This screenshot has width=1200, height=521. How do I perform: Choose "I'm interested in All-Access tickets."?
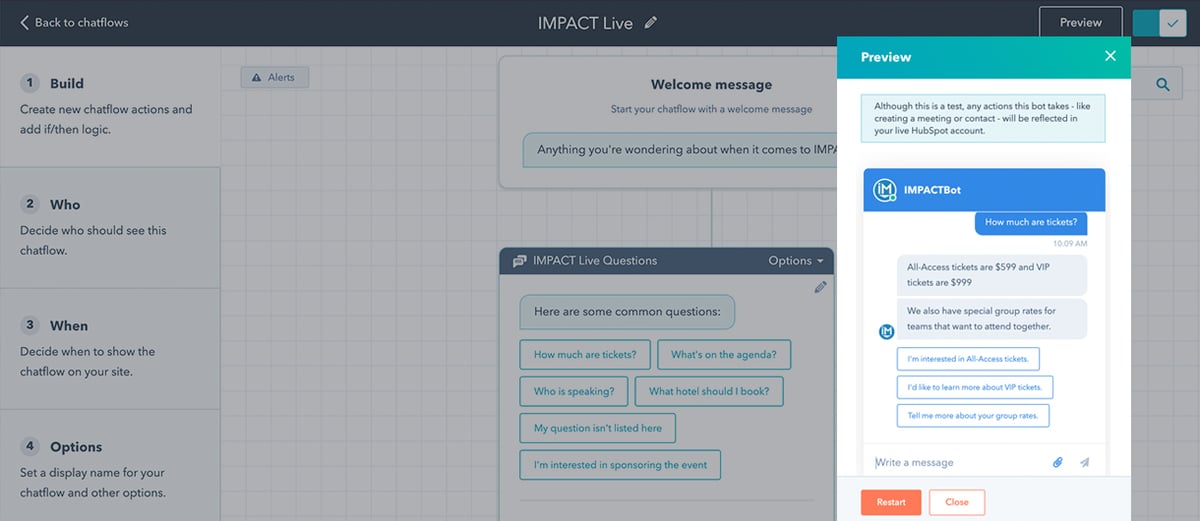969,358
